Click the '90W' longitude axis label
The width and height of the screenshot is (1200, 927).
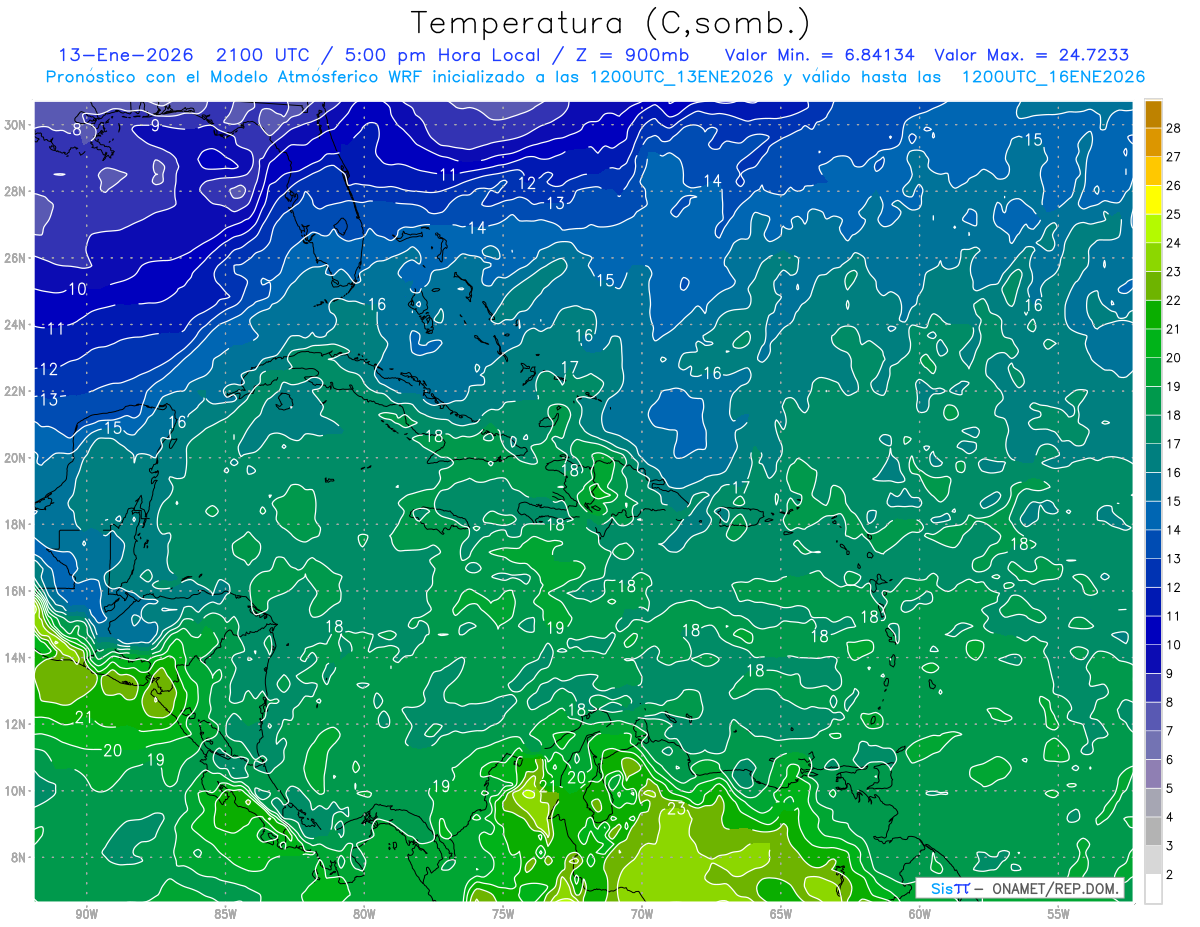86,915
